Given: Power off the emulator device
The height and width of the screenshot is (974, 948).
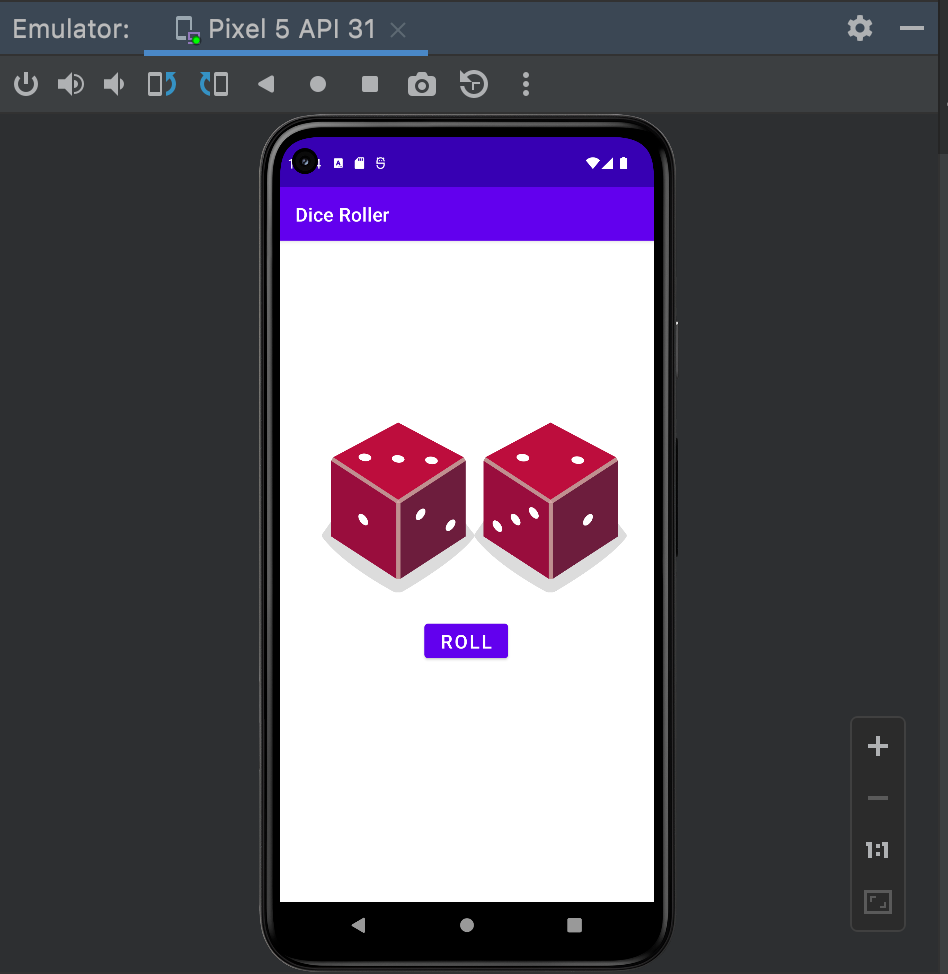Looking at the screenshot, I should (x=26, y=84).
